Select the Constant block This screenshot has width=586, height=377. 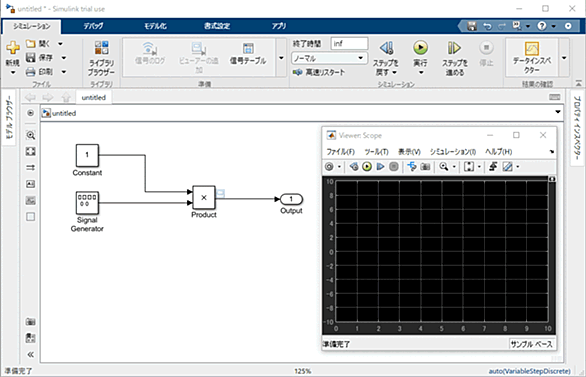click(87, 155)
